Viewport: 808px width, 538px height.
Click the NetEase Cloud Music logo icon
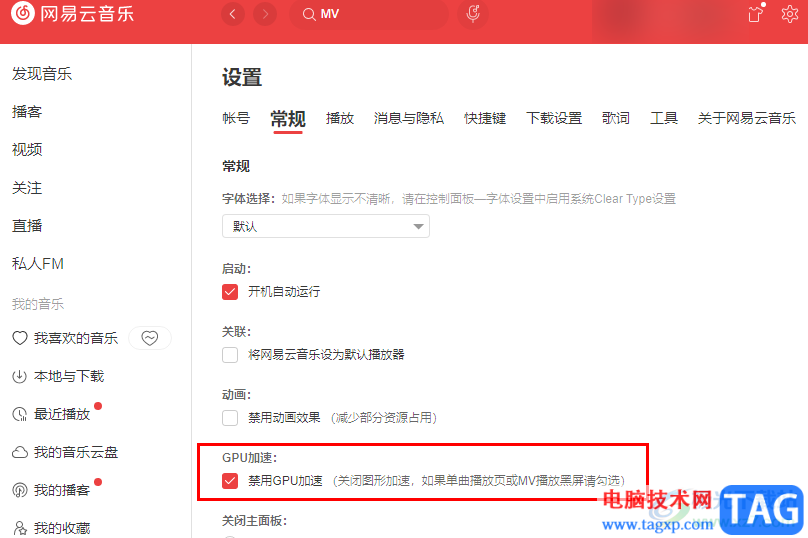(x=23, y=13)
